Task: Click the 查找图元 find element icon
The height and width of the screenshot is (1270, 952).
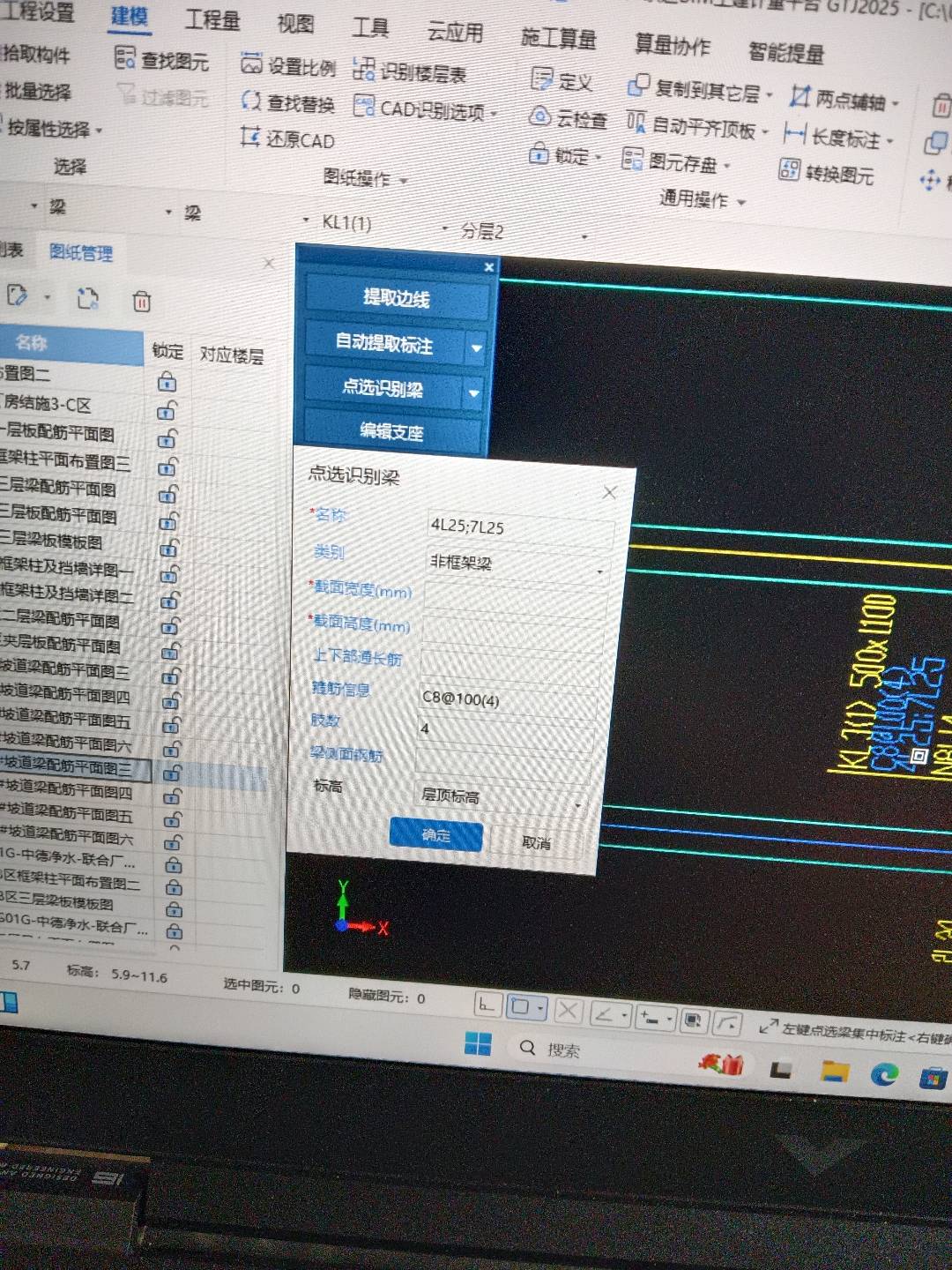Action: pos(125,58)
